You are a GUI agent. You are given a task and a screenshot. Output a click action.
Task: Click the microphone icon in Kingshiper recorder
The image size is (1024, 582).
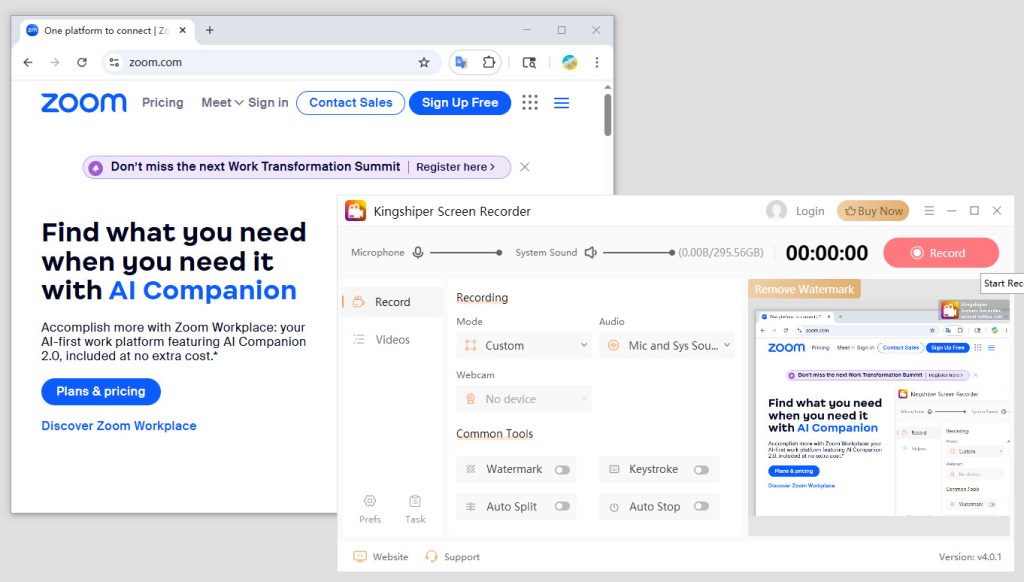click(x=418, y=253)
